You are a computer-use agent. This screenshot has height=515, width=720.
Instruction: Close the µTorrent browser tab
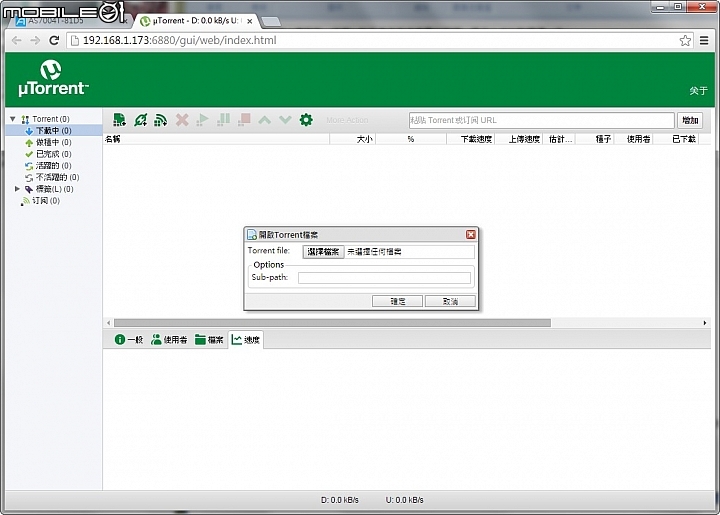(x=249, y=21)
